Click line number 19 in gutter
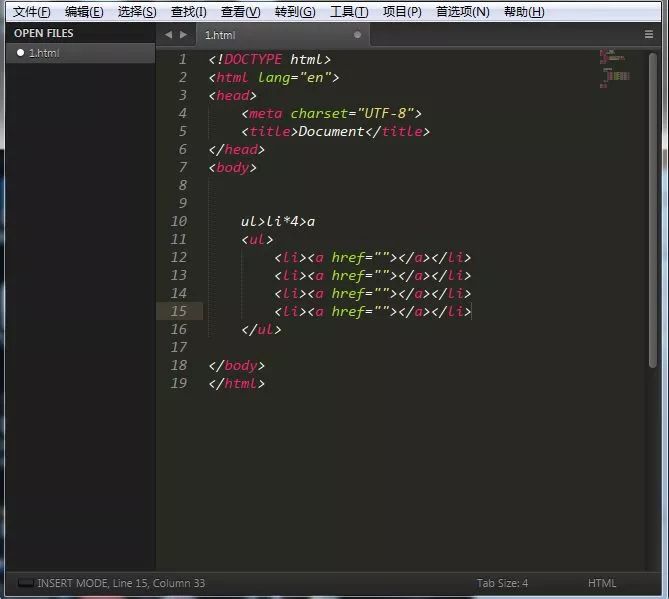The height and width of the screenshot is (599, 669). (x=179, y=384)
